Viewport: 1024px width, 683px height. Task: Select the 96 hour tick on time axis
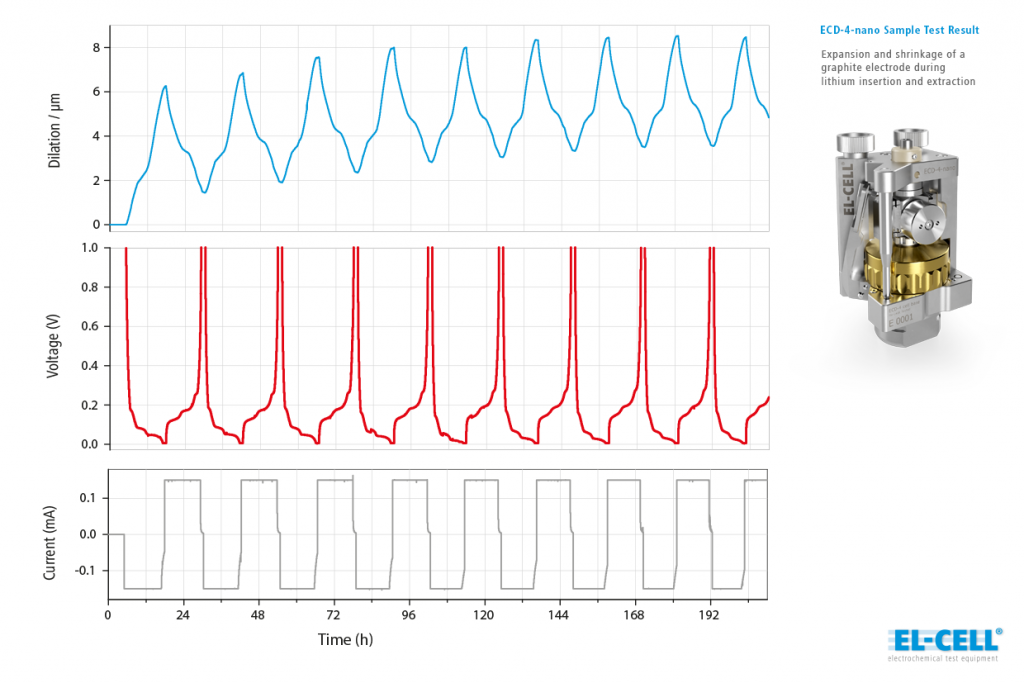[408, 615]
